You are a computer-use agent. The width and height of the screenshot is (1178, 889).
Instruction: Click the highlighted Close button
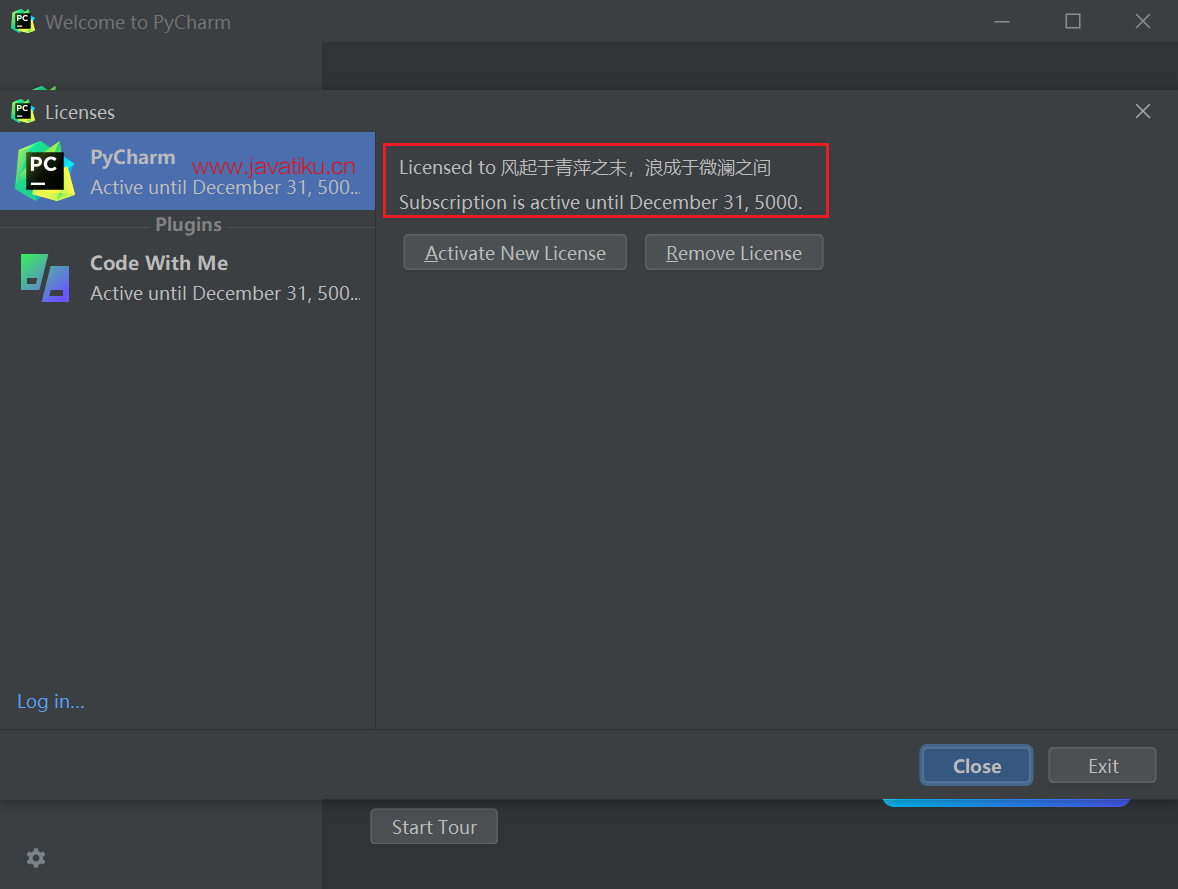(x=976, y=766)
